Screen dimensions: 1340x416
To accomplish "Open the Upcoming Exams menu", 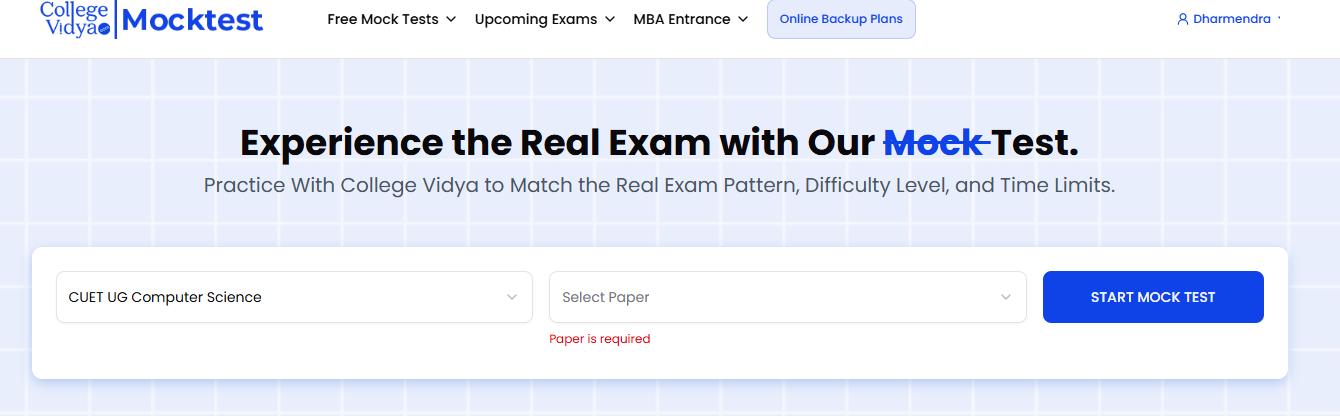I will tap(536, 19).
